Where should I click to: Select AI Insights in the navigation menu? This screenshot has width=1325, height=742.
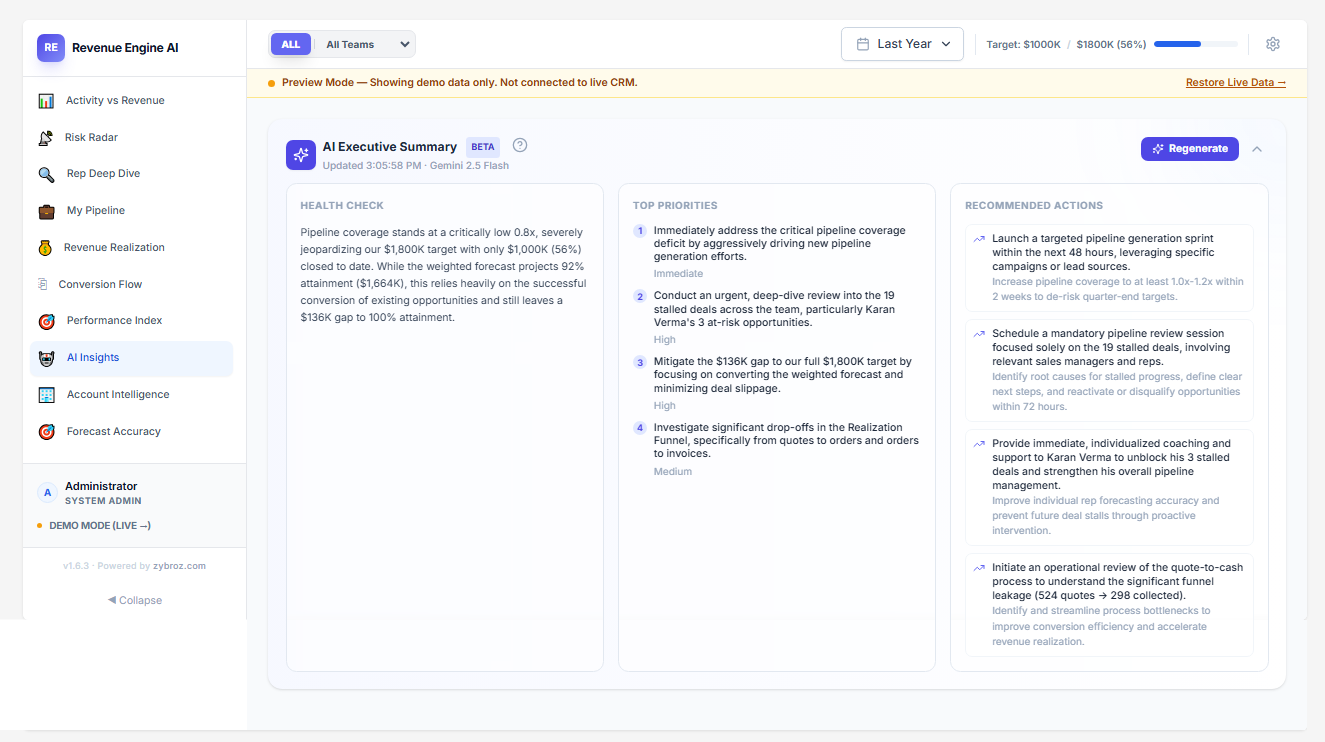point(92,357)
